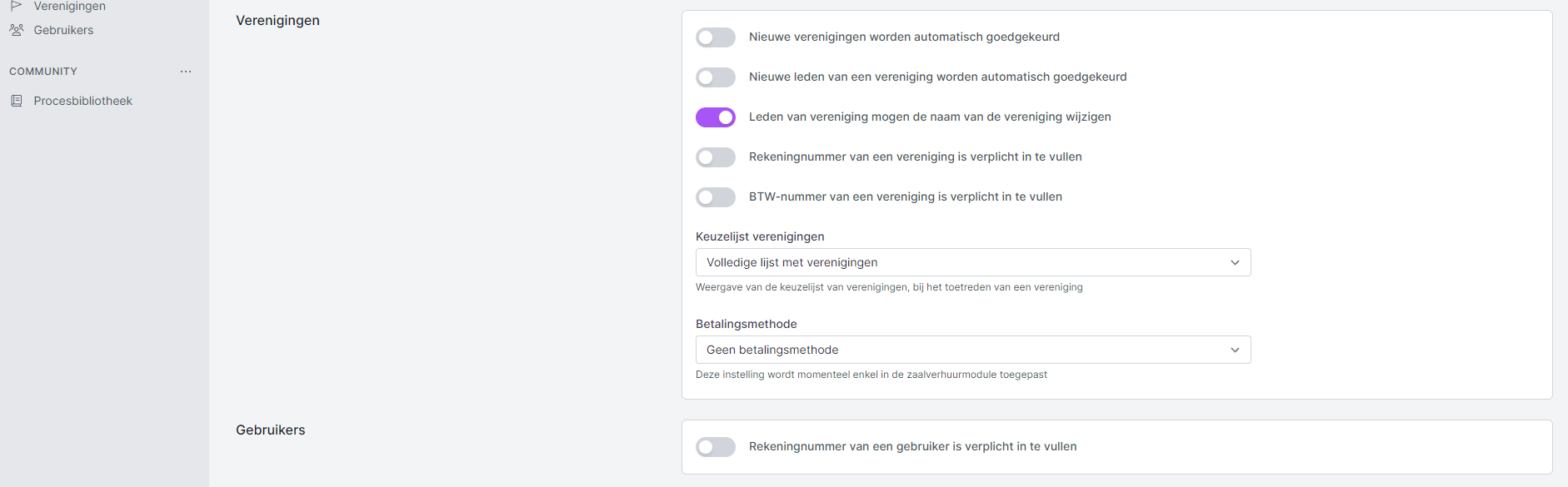Click the COMMUNITY section header

(43, 72)
